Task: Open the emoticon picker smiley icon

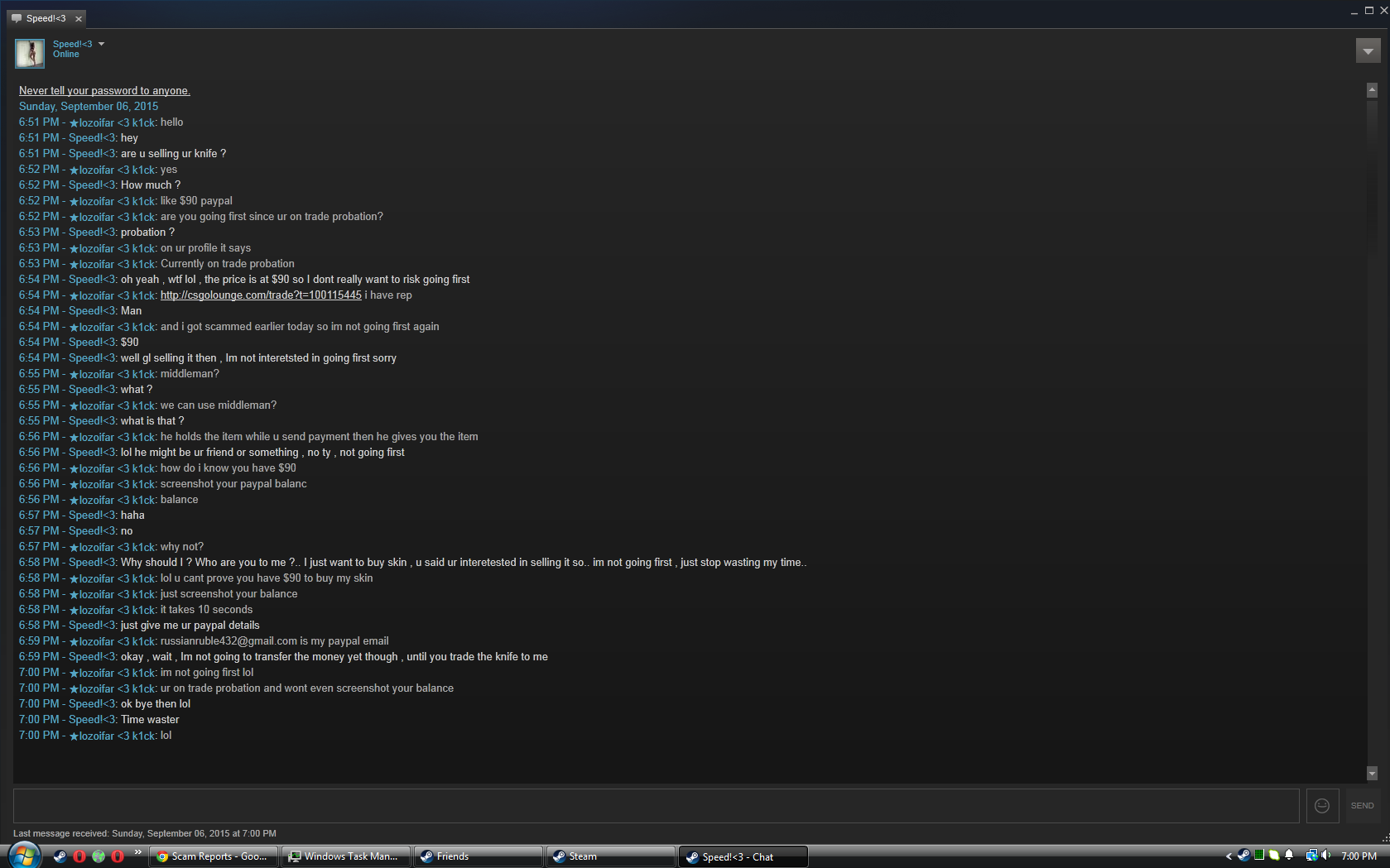Action: (x=1322, y=806)
